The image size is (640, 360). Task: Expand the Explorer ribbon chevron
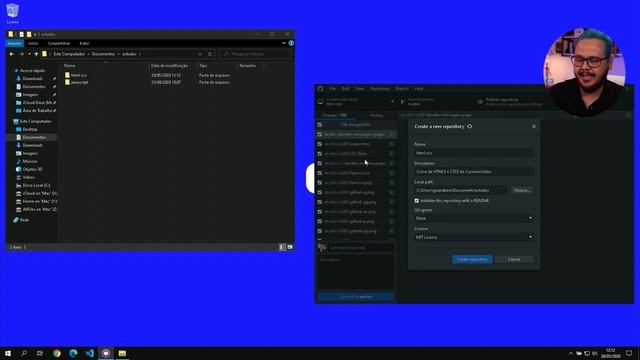point(284,43)
